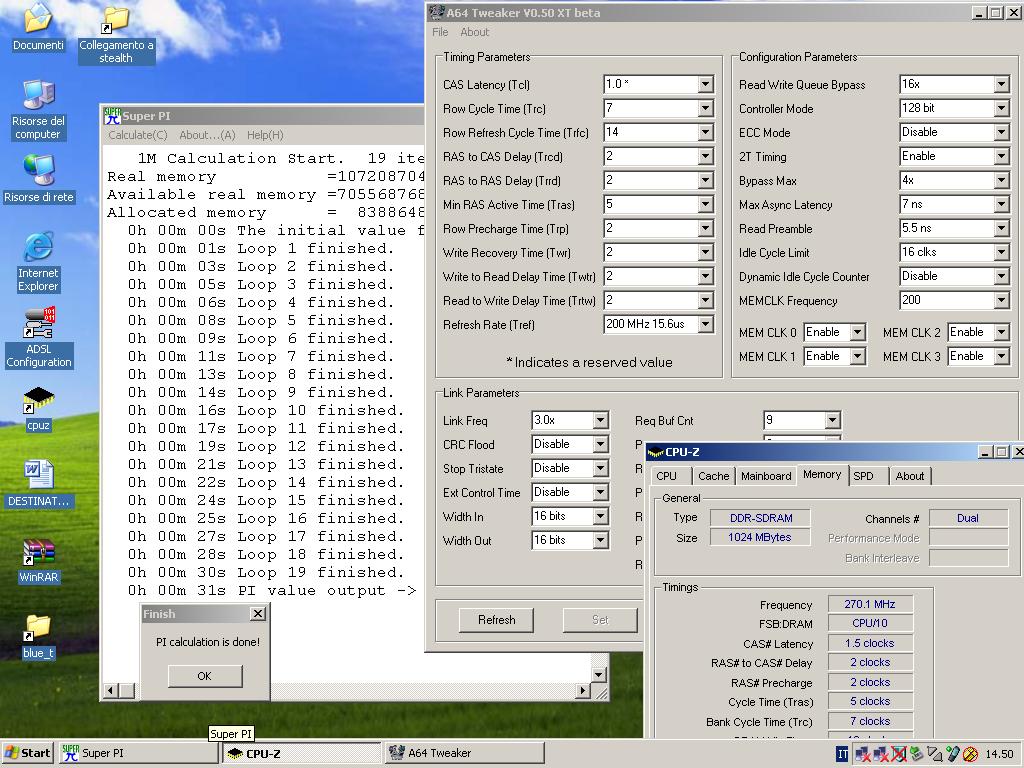Switch to the Mainboard tab in CPU-Z
Viewport: 1024px width, 768px height.
click(x=766, y=476)
